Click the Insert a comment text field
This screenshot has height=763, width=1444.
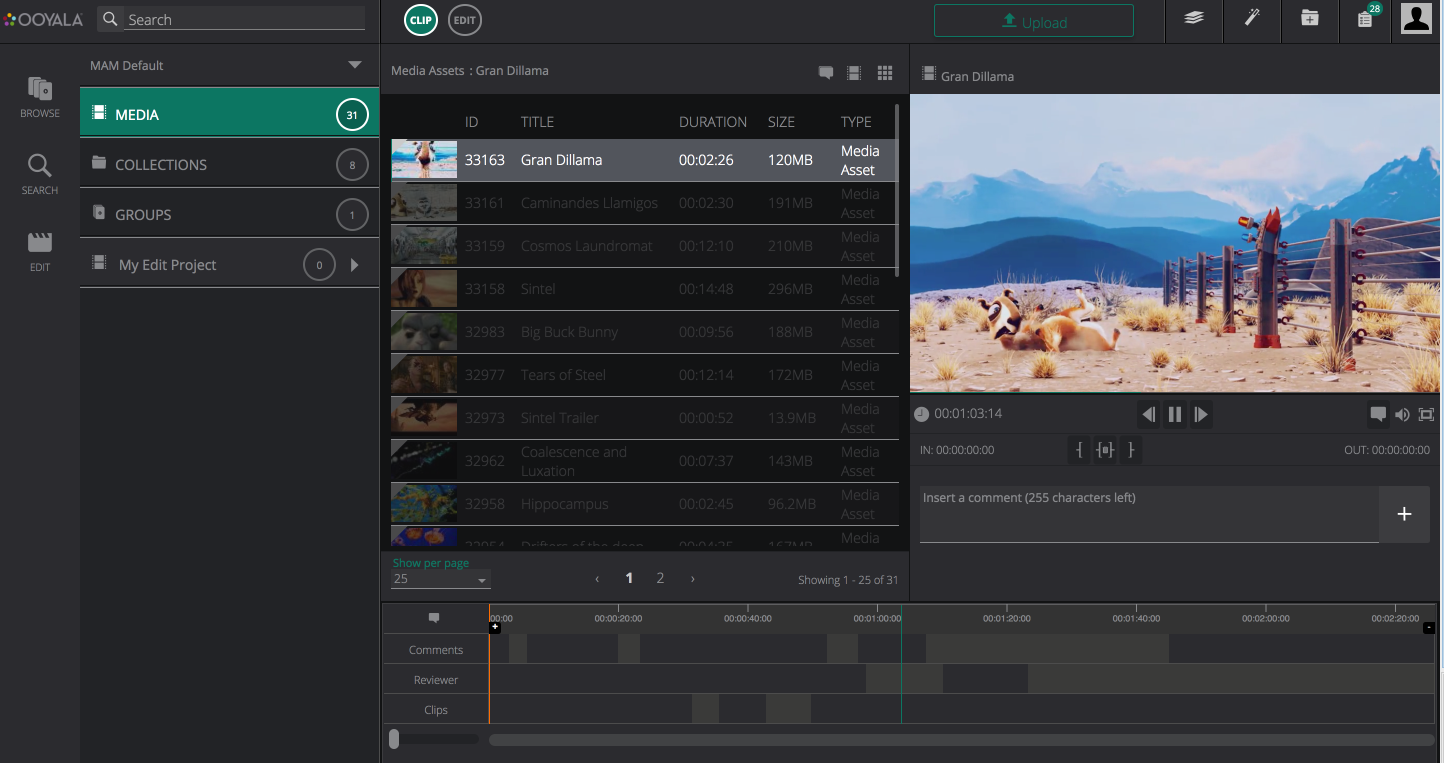[x=1148, y=514]
